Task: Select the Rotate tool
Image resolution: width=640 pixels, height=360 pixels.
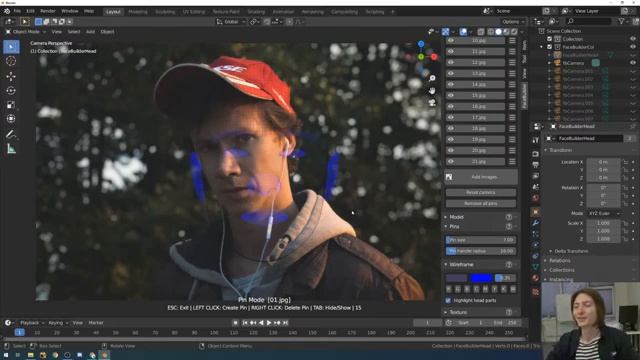Action: tap(11, 91)
